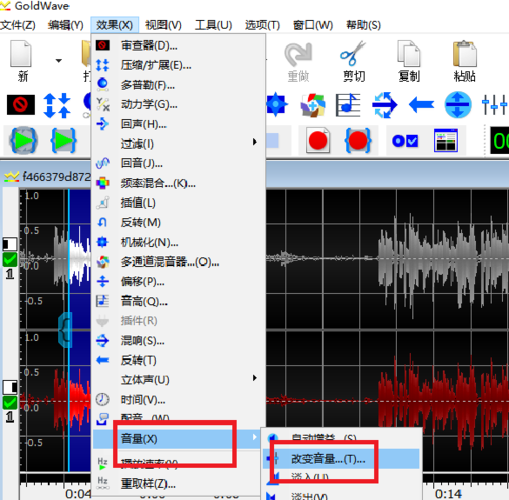Click the reverse left-arrow toolbar icon
Viewport: 509px width, 500px height.
coord(421,105)
